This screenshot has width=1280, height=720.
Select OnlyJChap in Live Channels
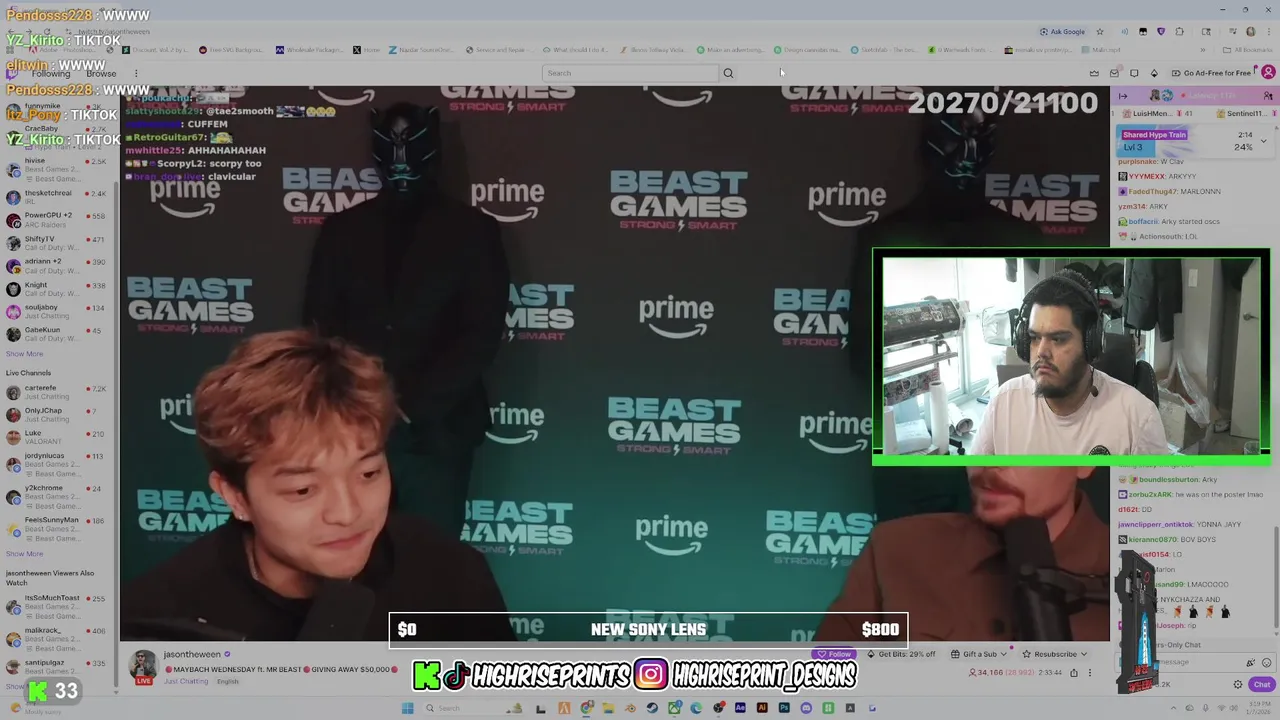tap(58, 415)
